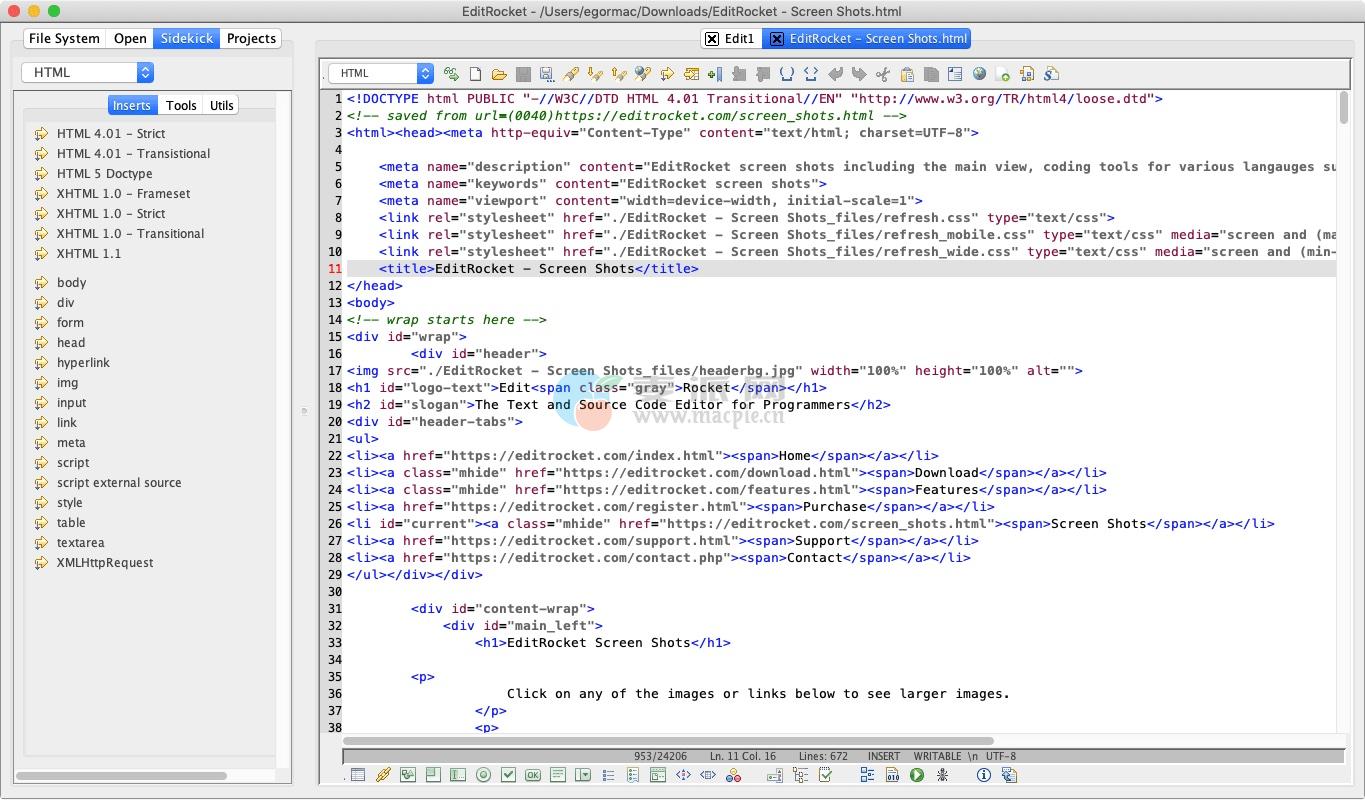Select the Inserts sub-tab
Viewport: 1365px width, 800px height.
131,105
